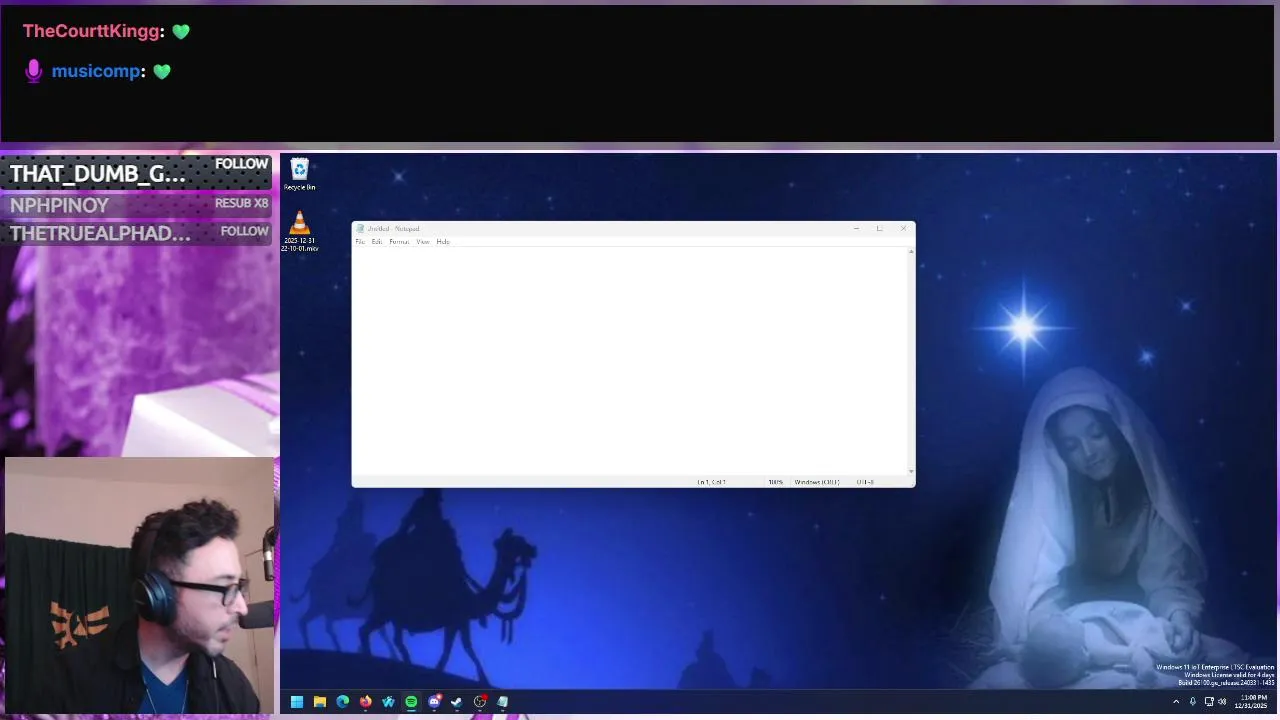Close the Notepad window
Screen dimensions: 1280x720
pyautogui.click(x=903, y=229)
